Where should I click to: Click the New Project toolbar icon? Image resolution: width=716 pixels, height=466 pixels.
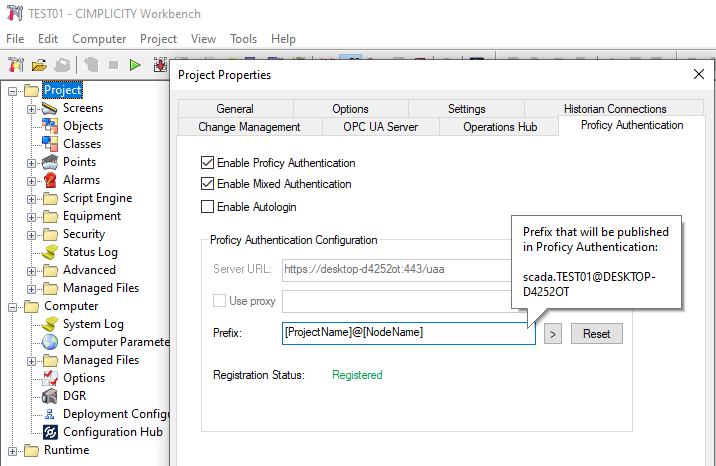(x=16, y=65)
